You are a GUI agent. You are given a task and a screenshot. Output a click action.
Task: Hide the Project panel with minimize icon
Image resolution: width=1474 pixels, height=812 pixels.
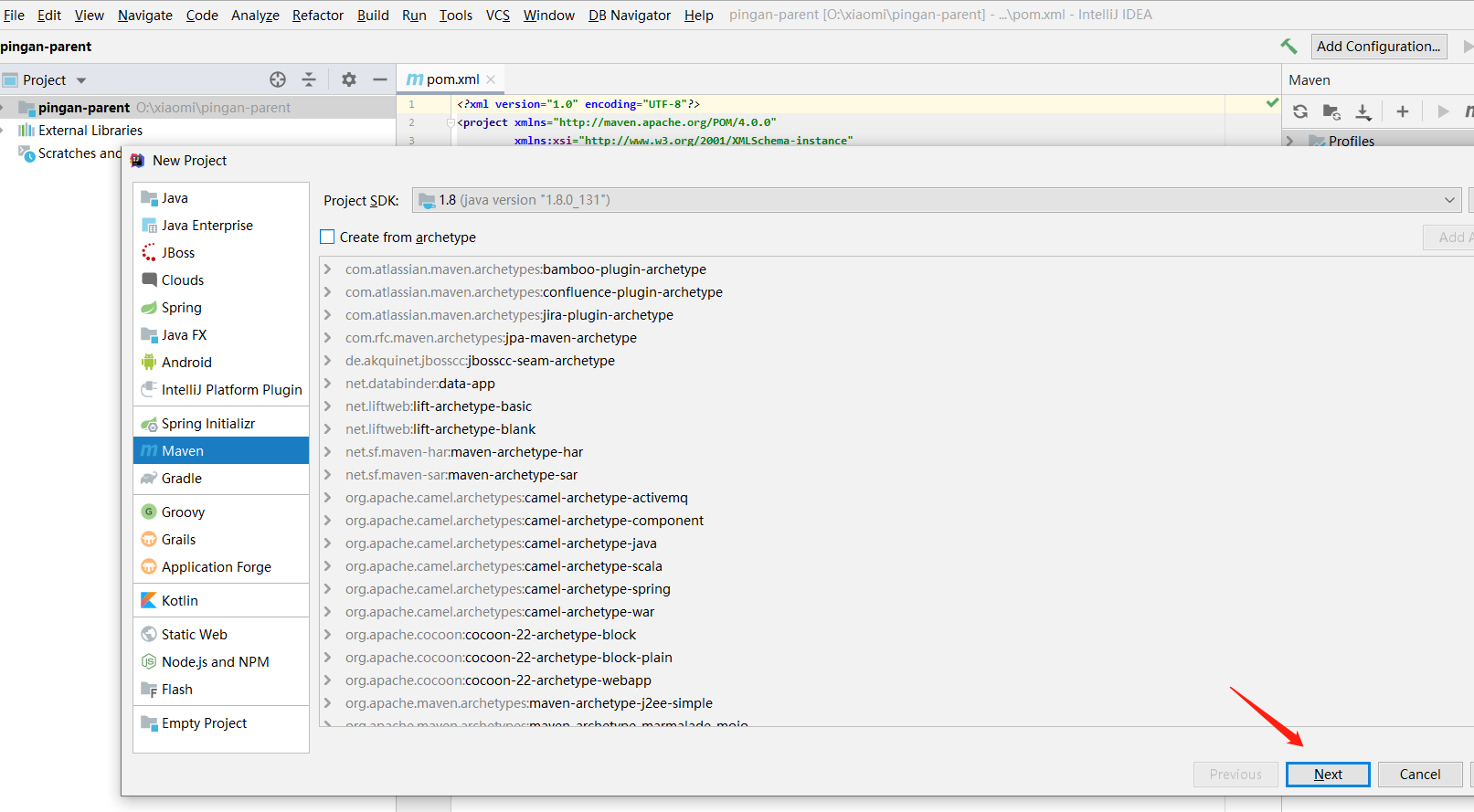(x=380, y=79)
